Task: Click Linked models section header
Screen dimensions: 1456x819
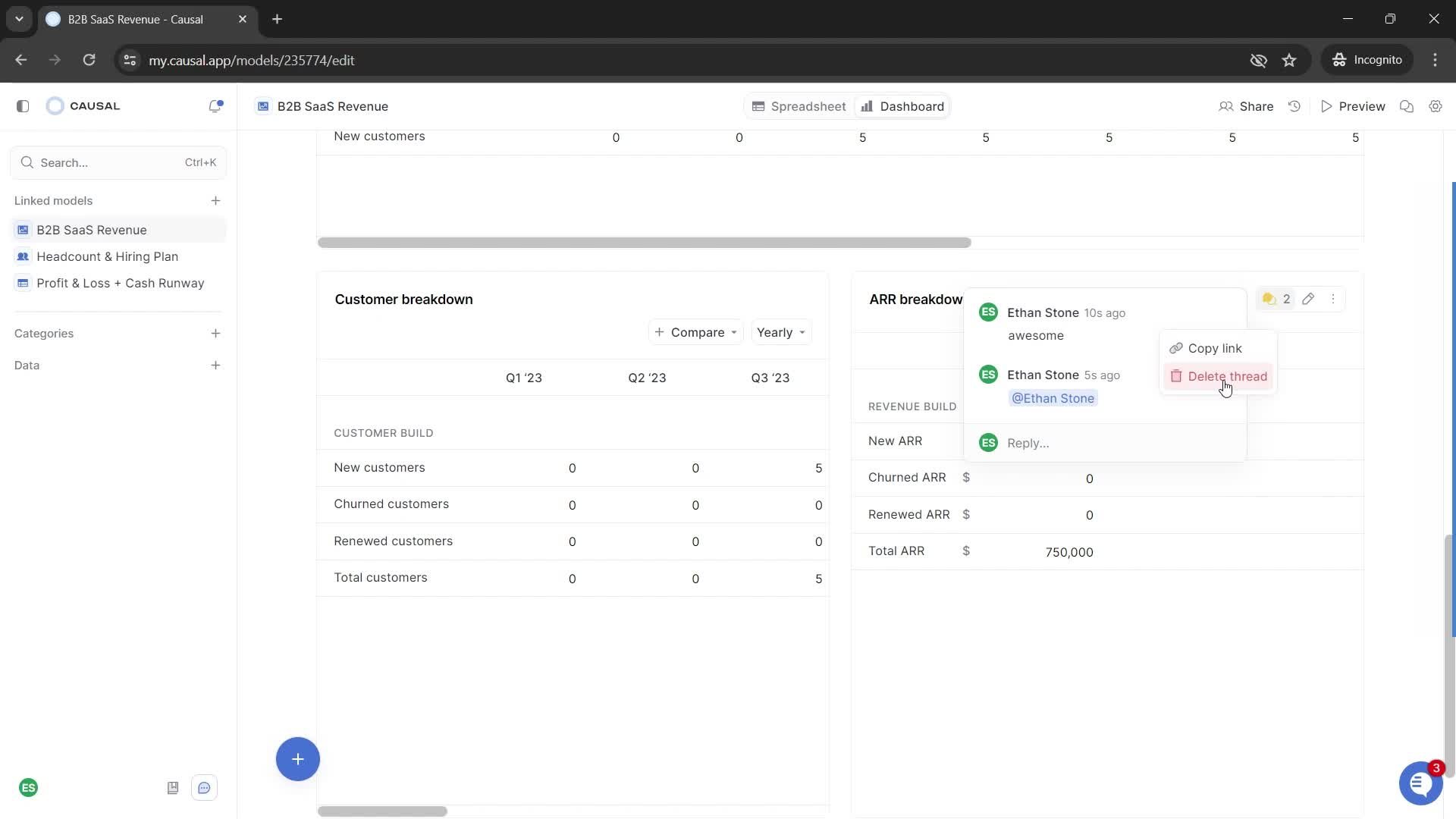Action: coord(53,201)
